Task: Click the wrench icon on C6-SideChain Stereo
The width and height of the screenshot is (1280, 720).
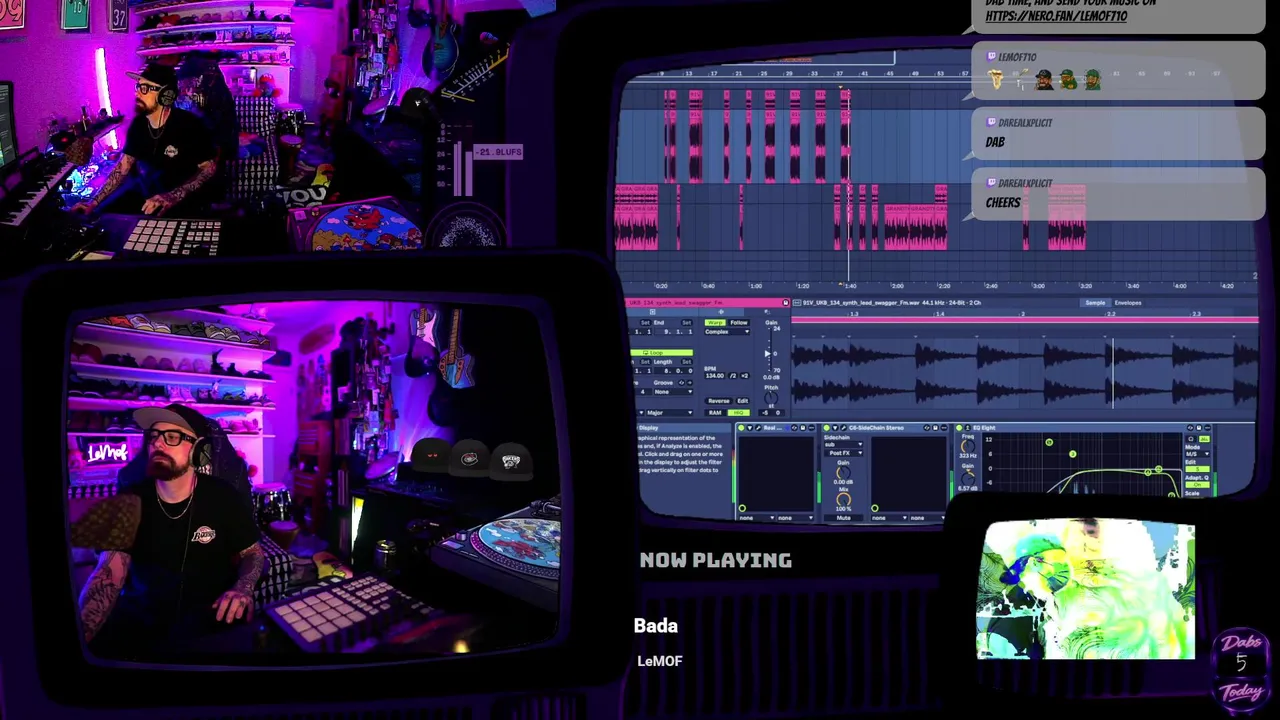Action: tap(843, 428)
